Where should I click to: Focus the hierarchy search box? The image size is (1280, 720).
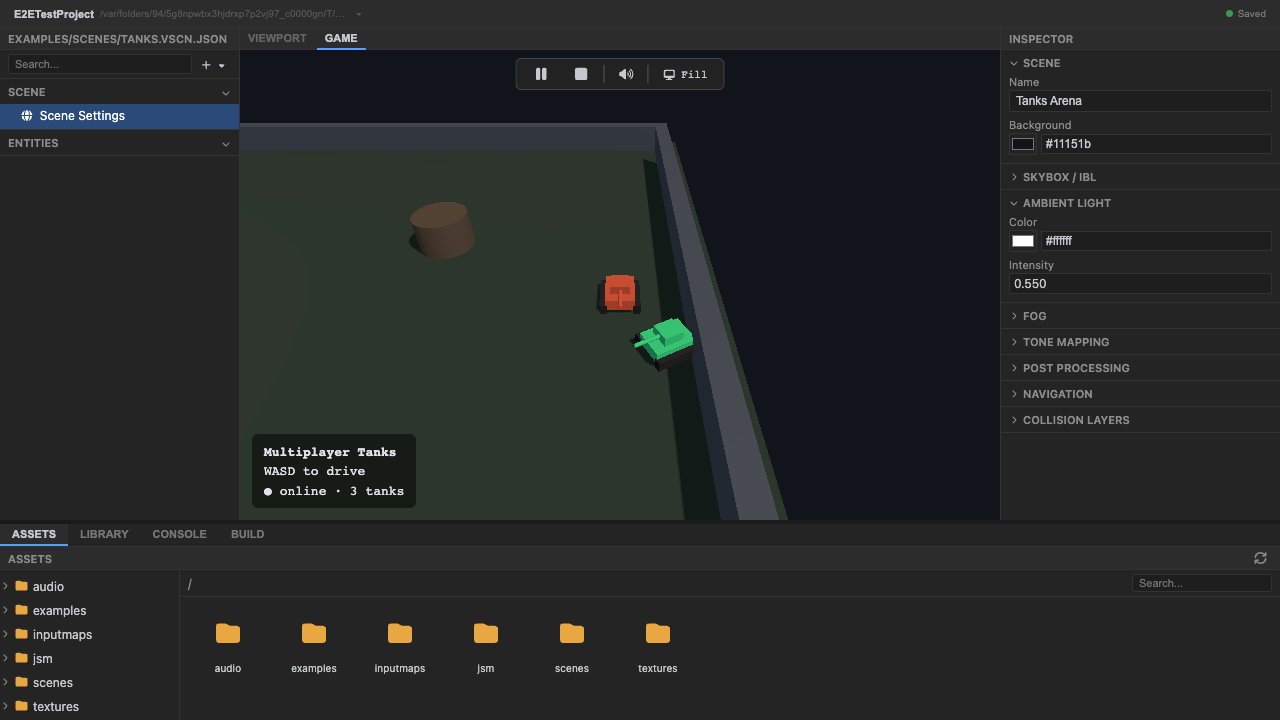(100, 64)
